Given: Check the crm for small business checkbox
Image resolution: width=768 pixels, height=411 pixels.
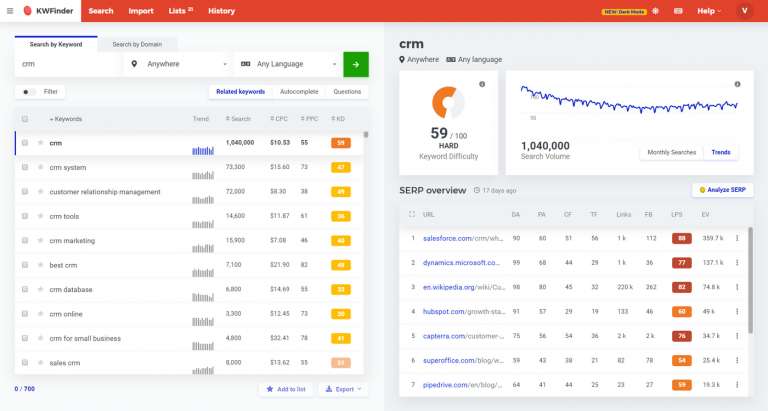Looking at the screenshot, I should coord(24,338).
